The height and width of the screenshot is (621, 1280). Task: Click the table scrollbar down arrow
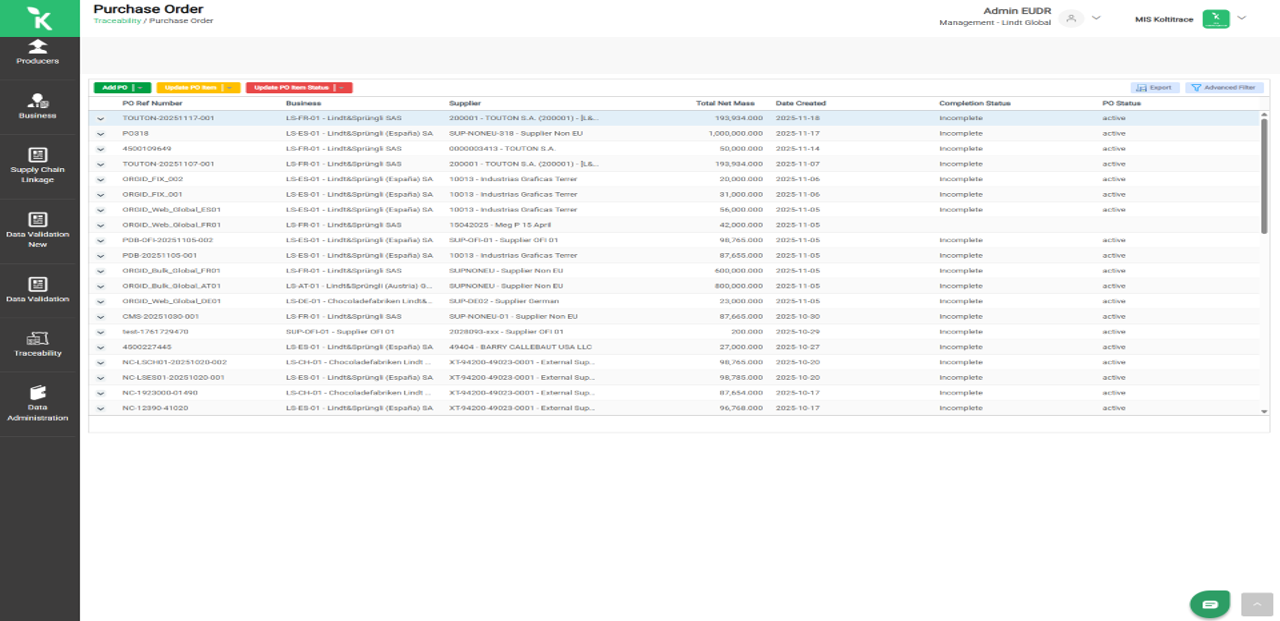pyautogui.click(x=1264, y=411)
